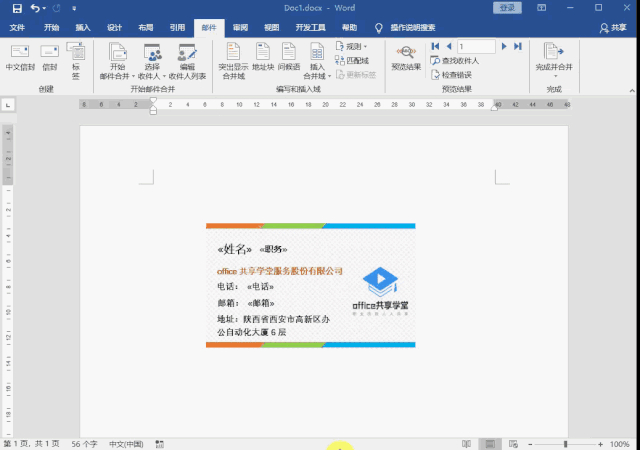Click 匹配域 match fields
The image size is (640, 450).
pos(352,61)
